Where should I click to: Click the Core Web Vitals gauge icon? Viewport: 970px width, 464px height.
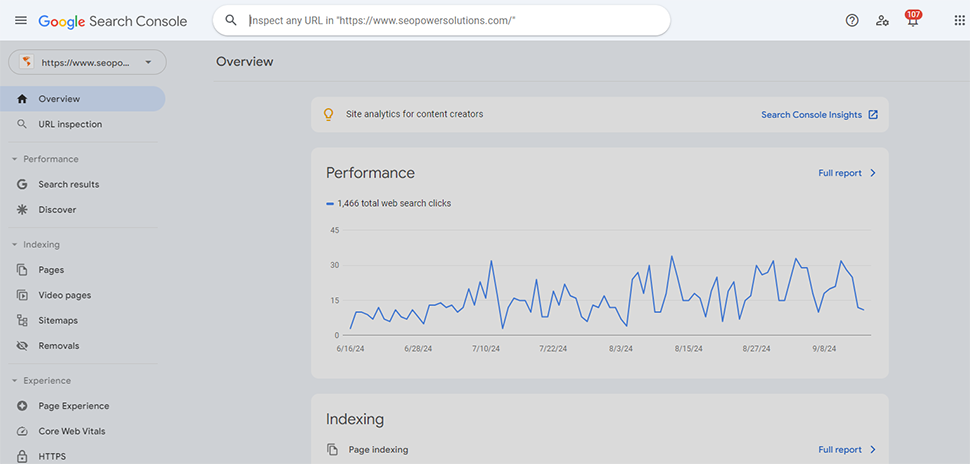click(x=22, y=431)
